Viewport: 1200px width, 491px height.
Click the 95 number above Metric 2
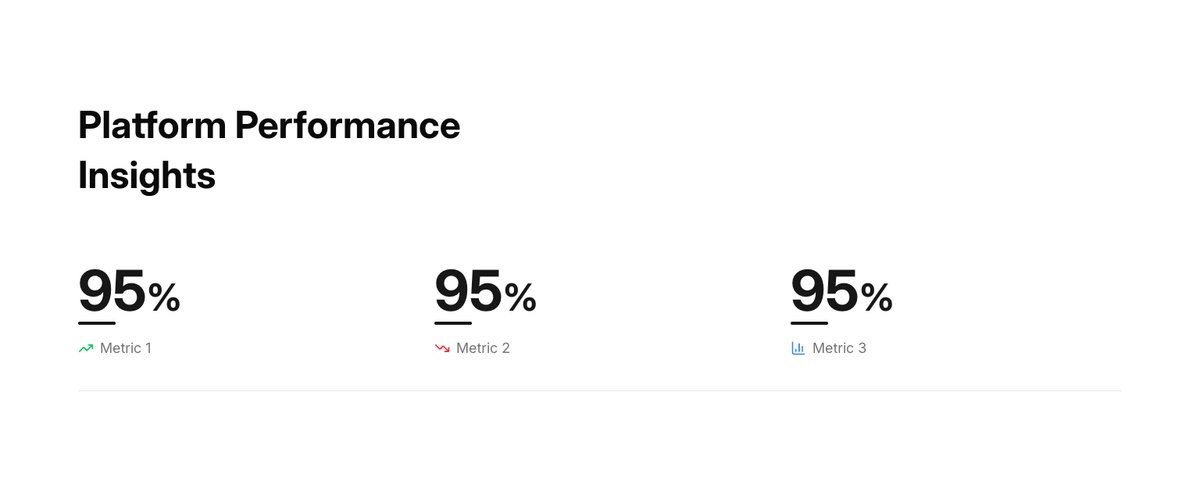(x=468, y=292)
